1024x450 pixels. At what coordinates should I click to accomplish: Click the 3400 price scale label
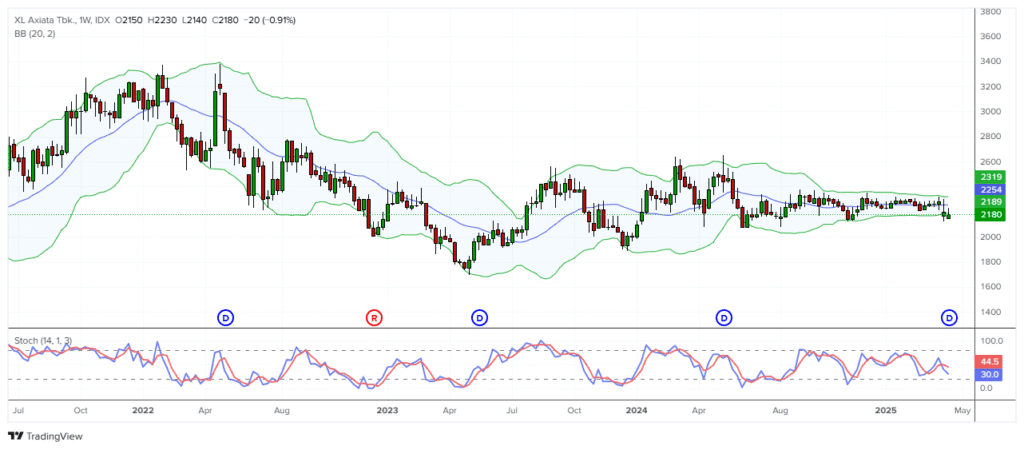pyautogui.click(x=991, y=61)
